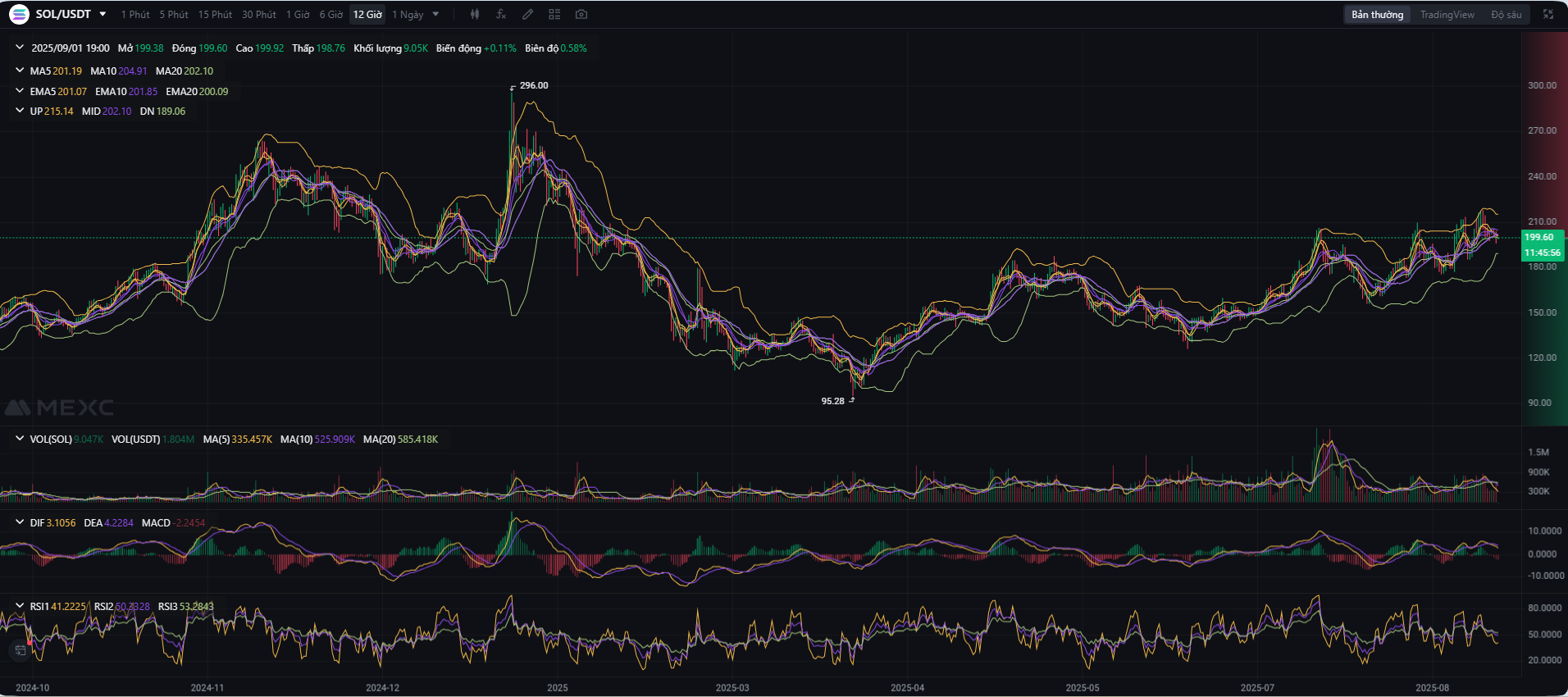1568x697 pixels.
Task: Select the 1 Phút timeframe
Action: [135, 14]
